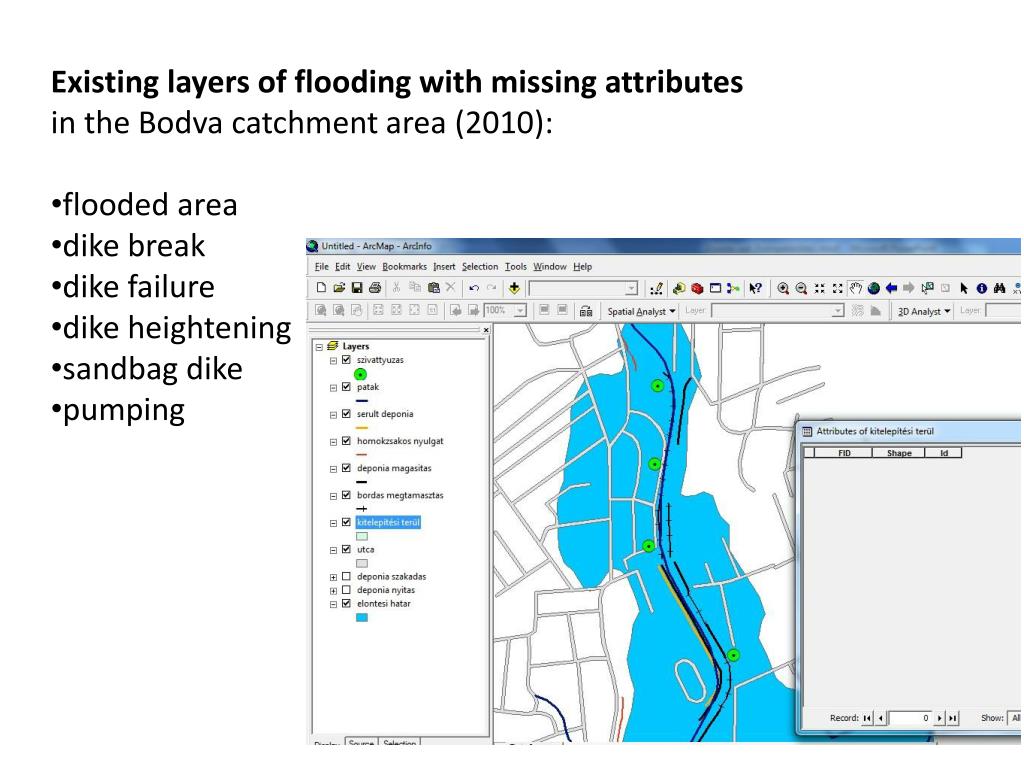Image resolution: width=1024 pixels, height=768 pixels.
Task: Activate the Identify info tool
Action: (x=982, y=288)
